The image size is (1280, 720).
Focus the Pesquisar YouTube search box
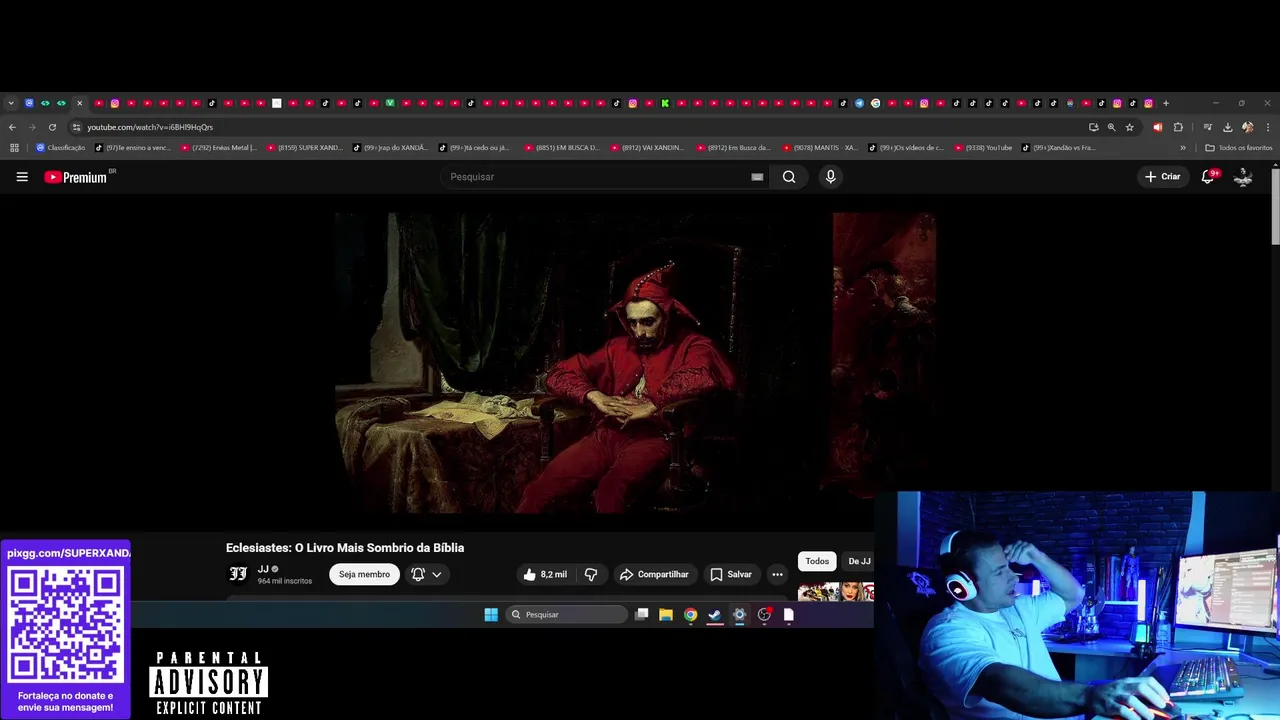point(595,177)
